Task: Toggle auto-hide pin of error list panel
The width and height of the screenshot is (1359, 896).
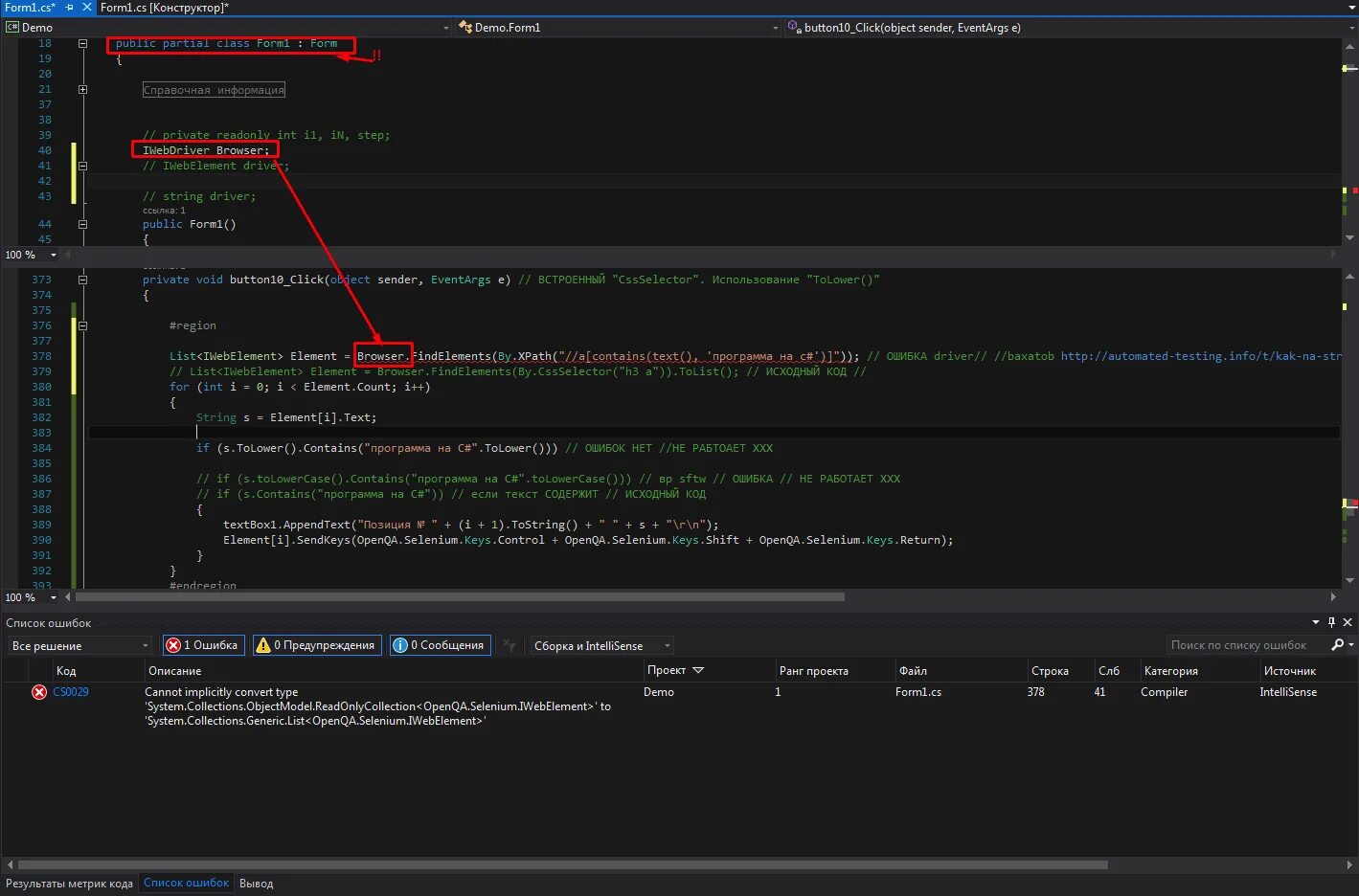Action: click(1331, 622)
